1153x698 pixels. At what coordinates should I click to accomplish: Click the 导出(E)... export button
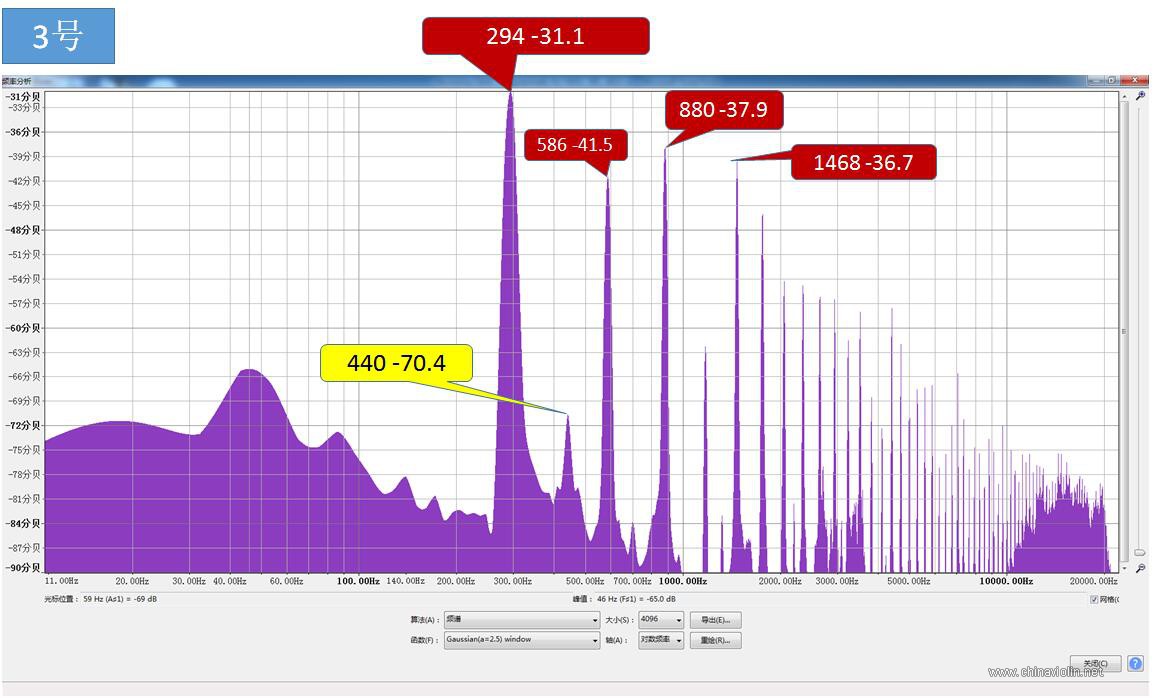[715, 620]
